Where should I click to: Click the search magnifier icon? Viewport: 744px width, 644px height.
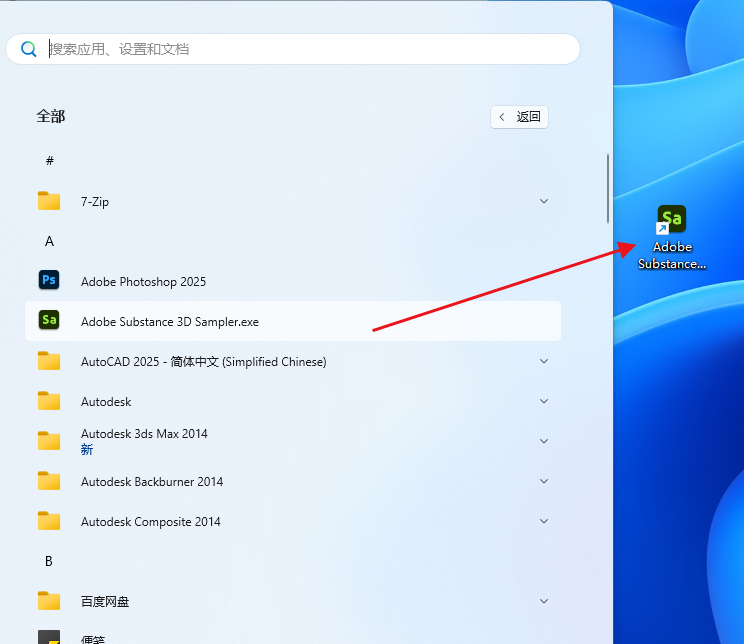point(28,49)
